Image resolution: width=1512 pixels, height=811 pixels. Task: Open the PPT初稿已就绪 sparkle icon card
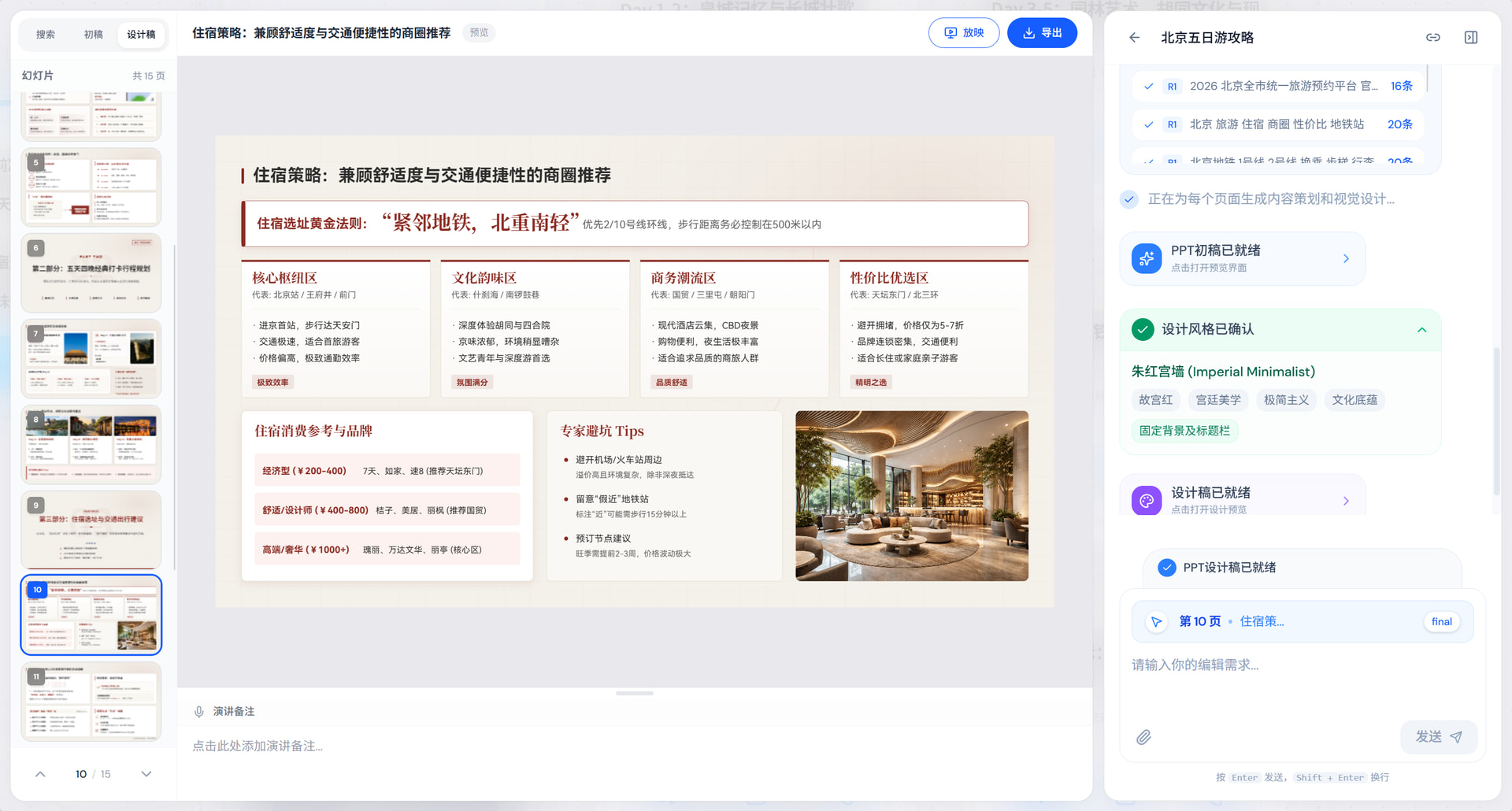coord(1147,258)
